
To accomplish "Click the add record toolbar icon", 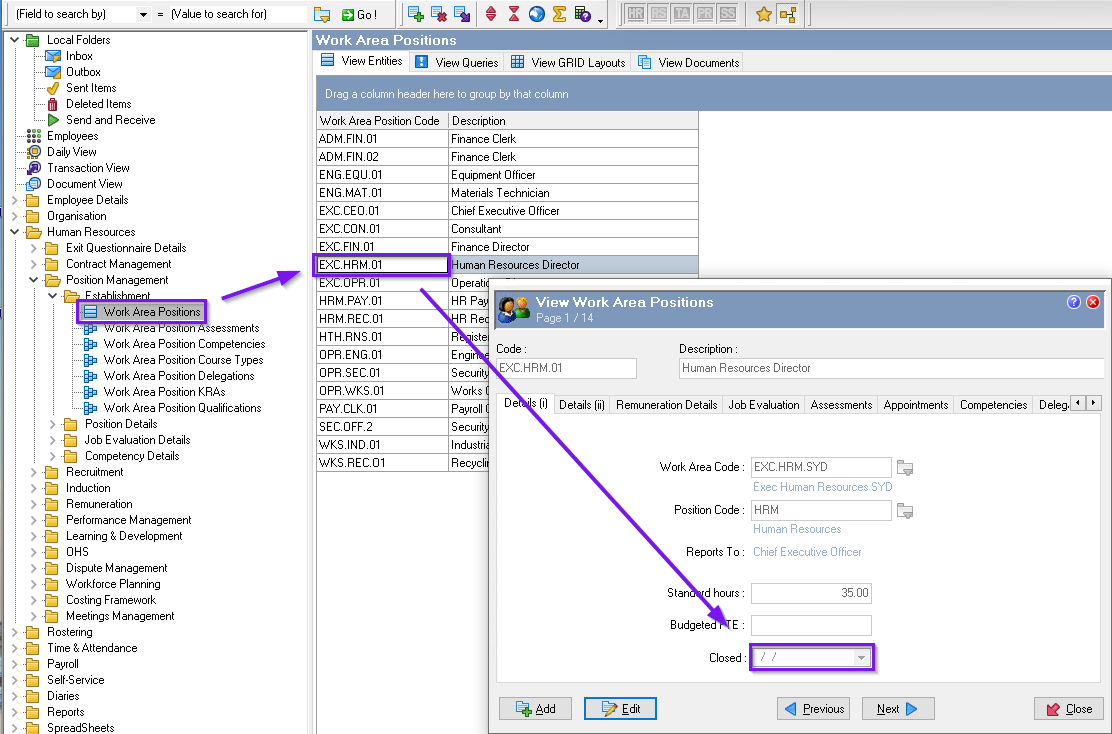I will click(416, 14).
